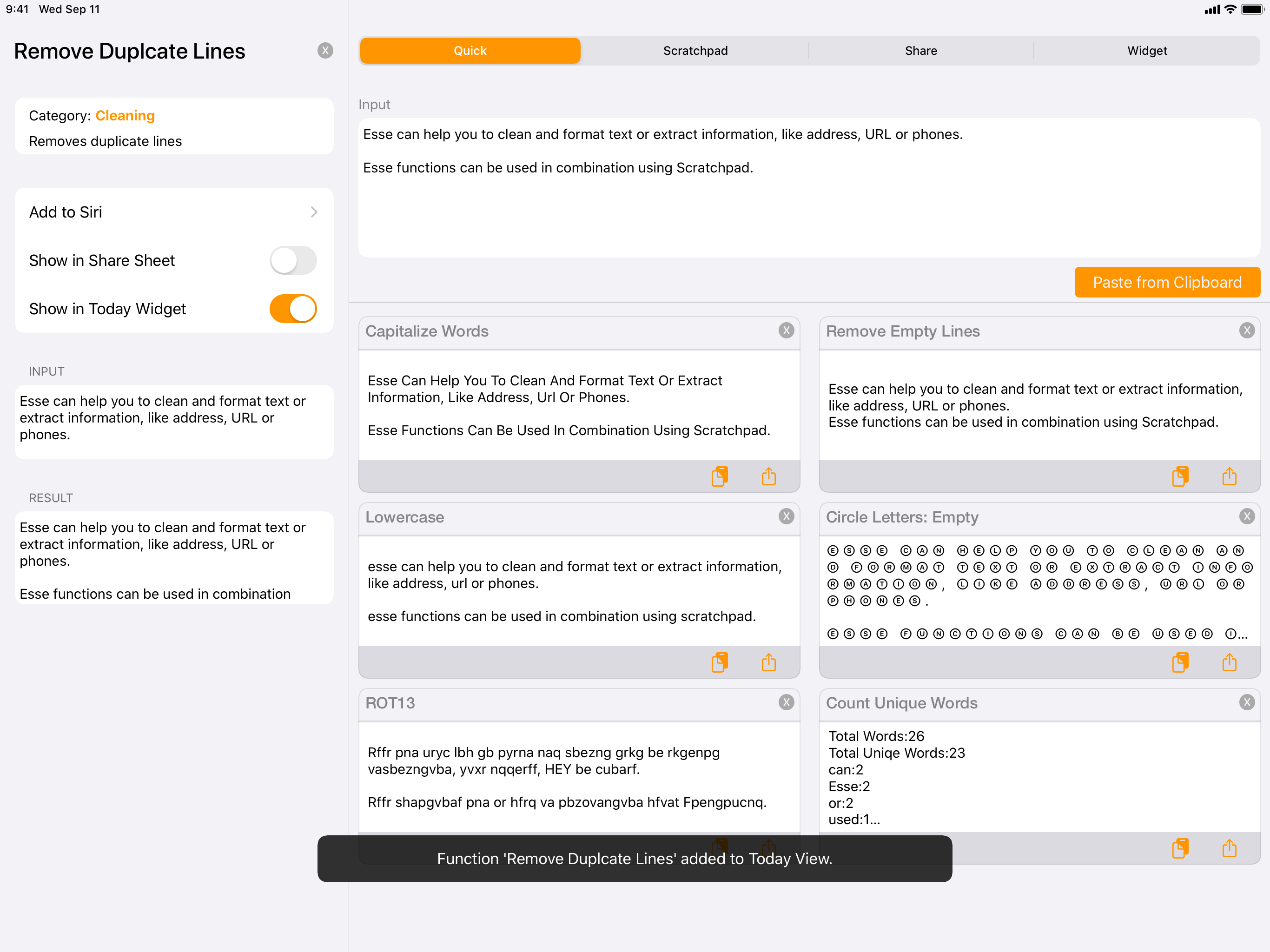Copy the Count Unique Words result
The width and height of the screenshot is (1270, 952).
(1180, 848)
